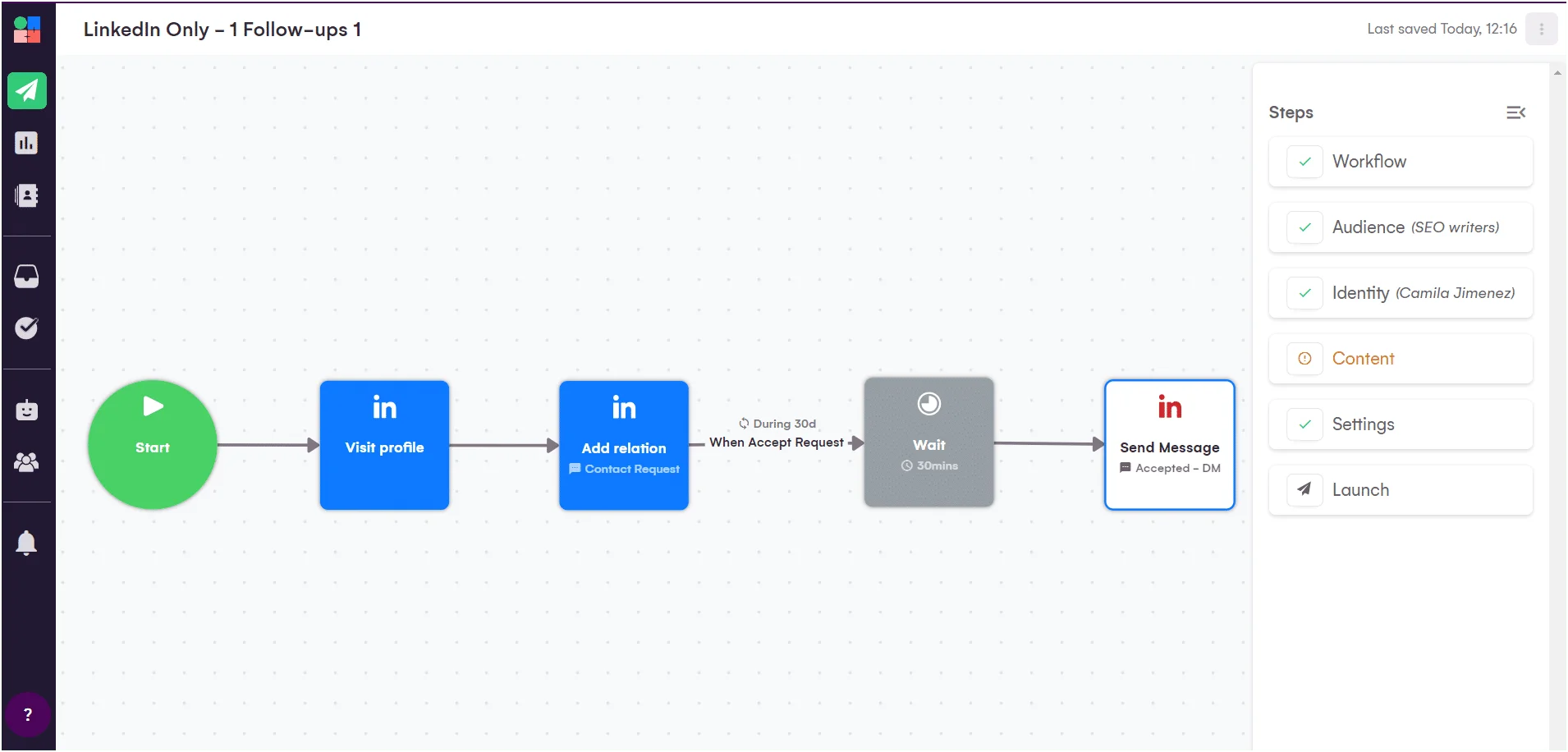Click the Content warning icon

(x=1304, y=359)
